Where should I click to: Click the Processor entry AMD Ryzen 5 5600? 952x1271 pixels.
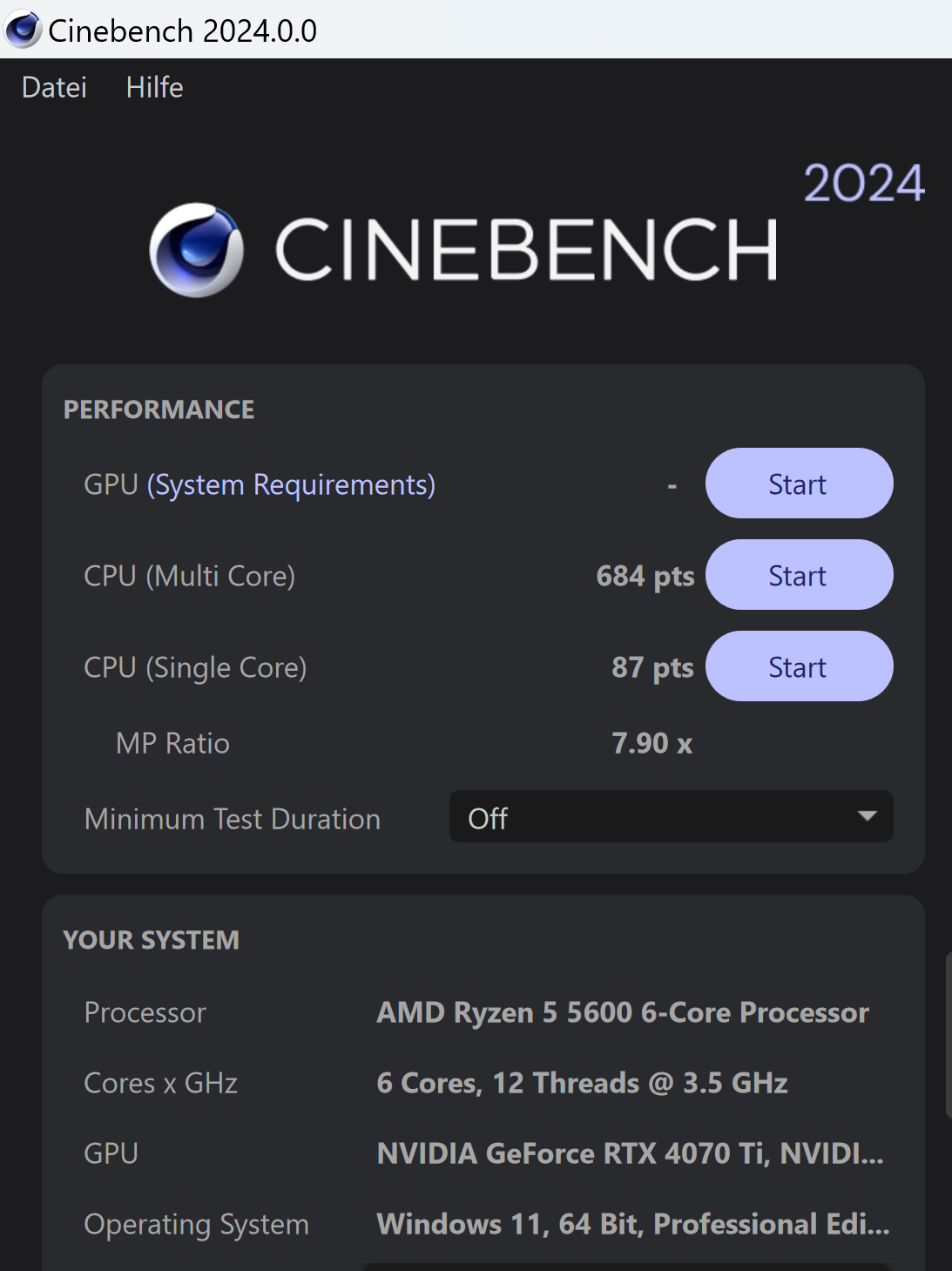[x=621, y=1012]
